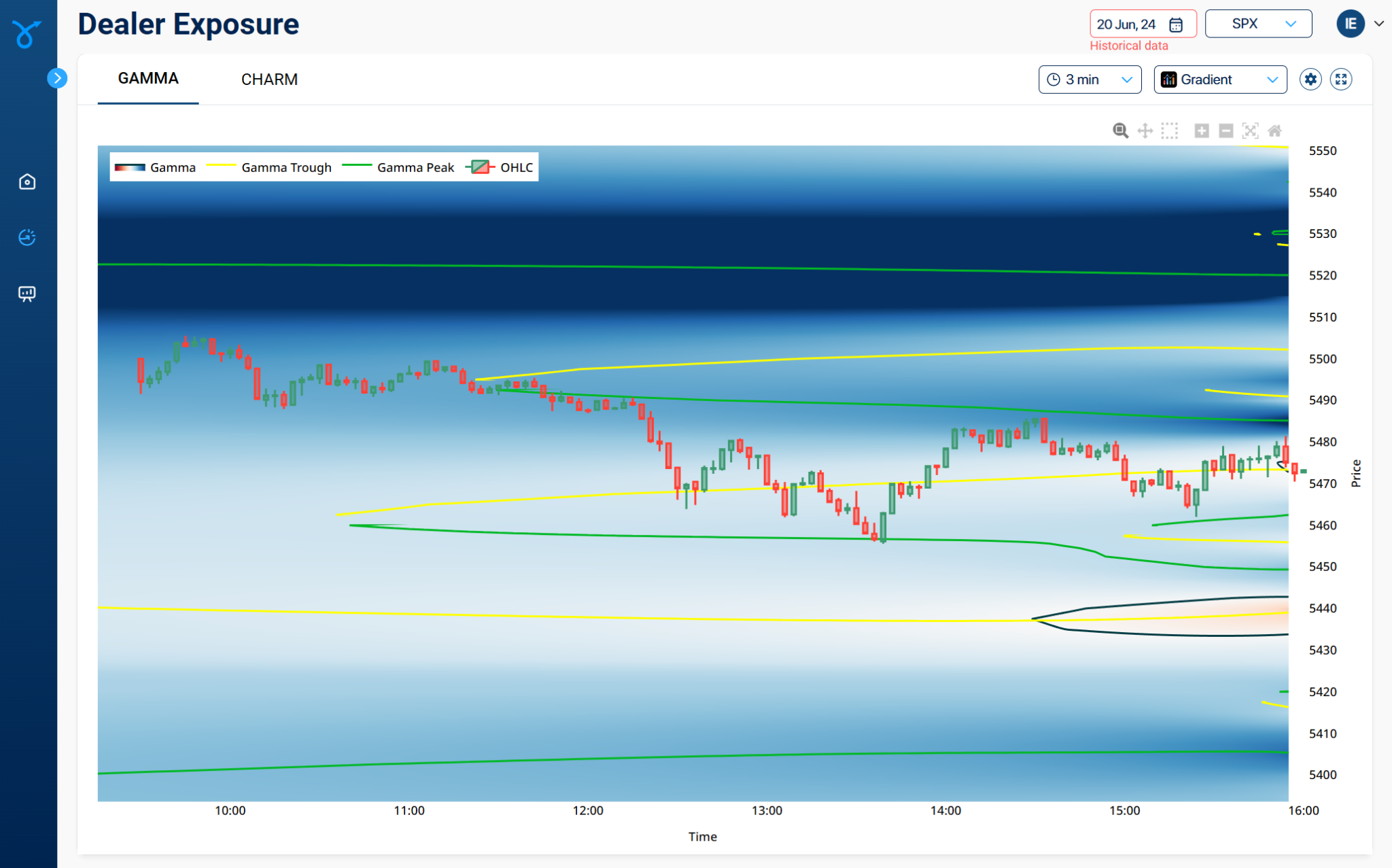The width and height of the screenshot is (1392, 868).
Task: Open the Gradient style dropdown
Action: pos(1220,80)
